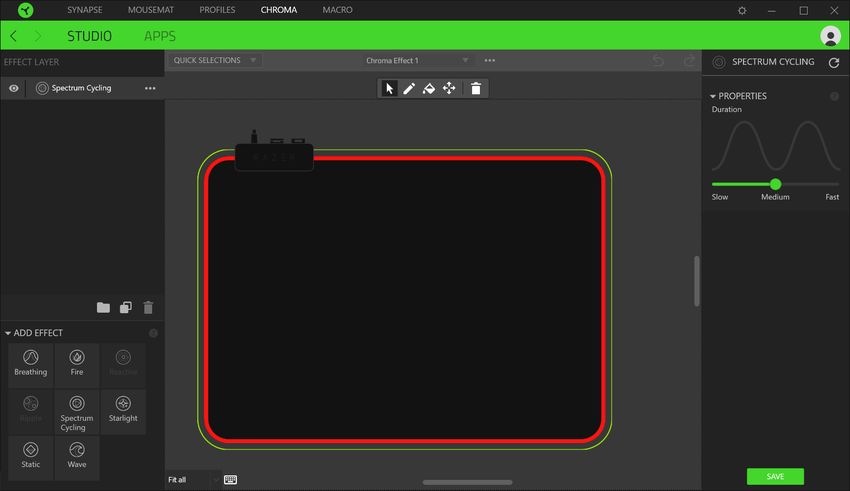Click the Save button
Screen dimensions: 850x491
(x=775, y=476)
